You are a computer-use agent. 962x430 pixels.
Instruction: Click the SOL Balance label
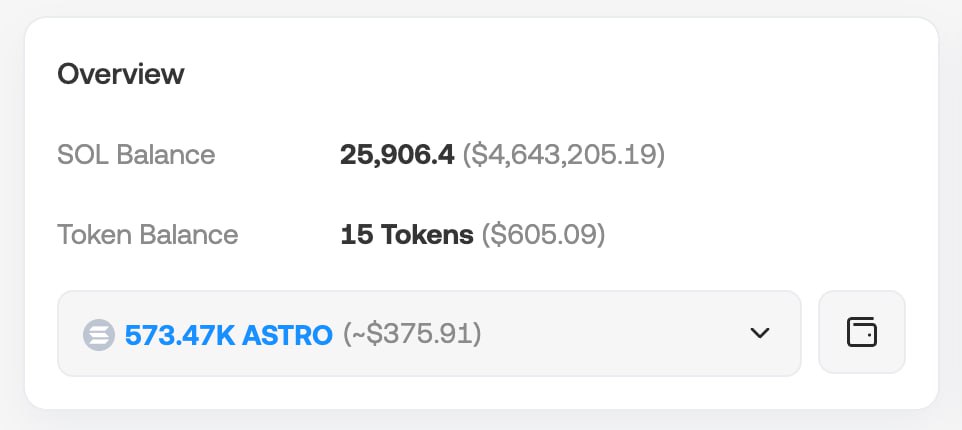coord(136,155)
